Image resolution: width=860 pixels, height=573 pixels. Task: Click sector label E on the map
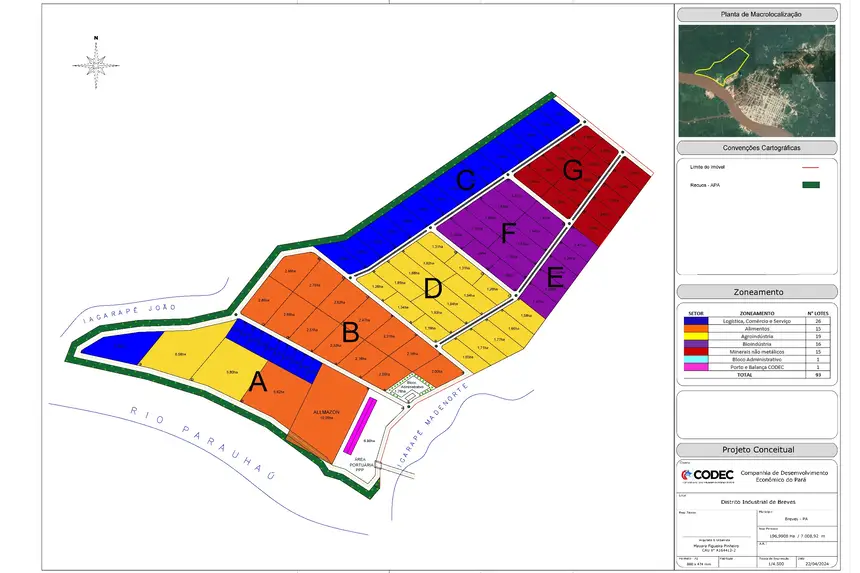tap(555, 274)
